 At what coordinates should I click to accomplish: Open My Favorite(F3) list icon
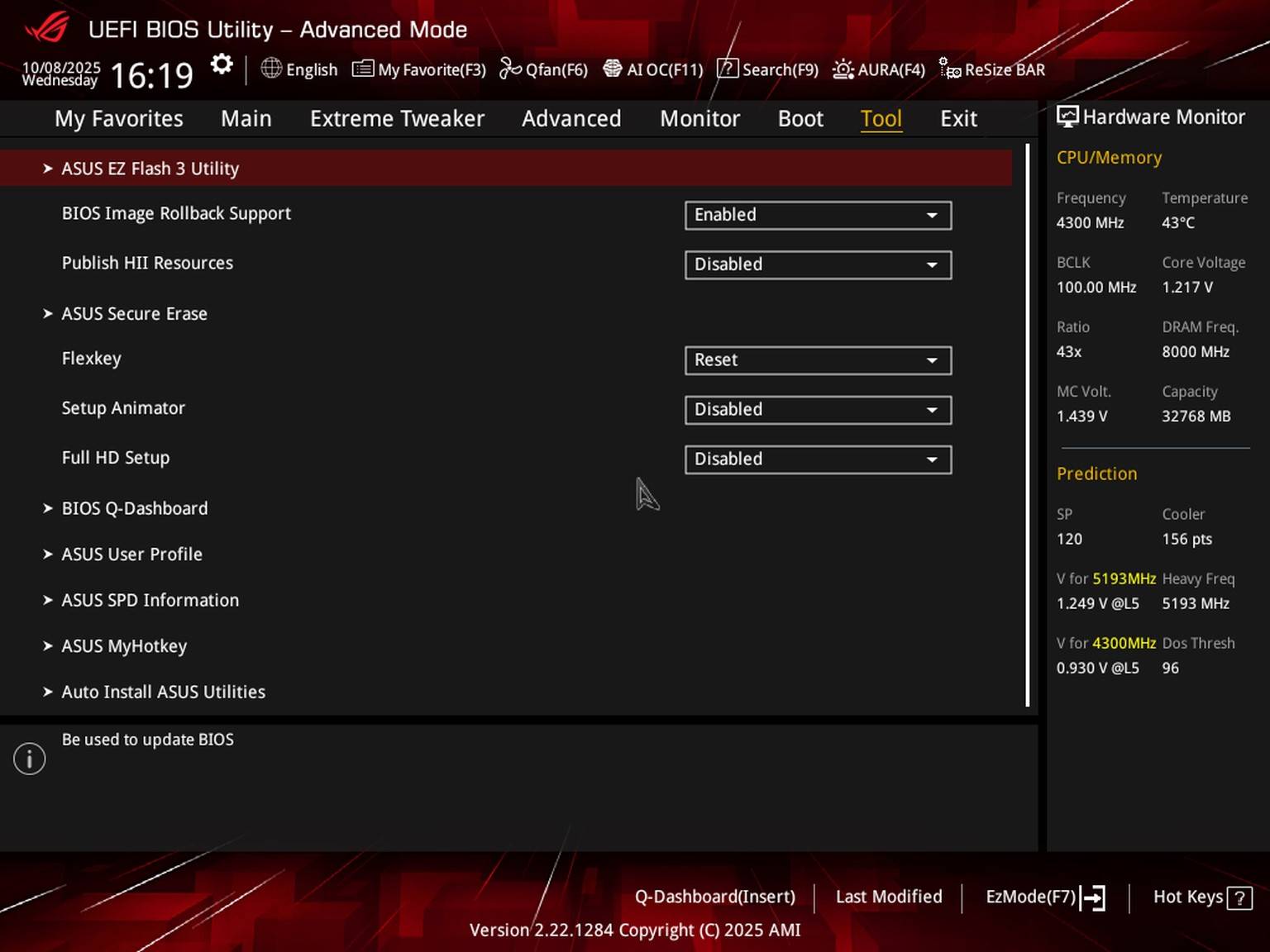coord(363,69)
